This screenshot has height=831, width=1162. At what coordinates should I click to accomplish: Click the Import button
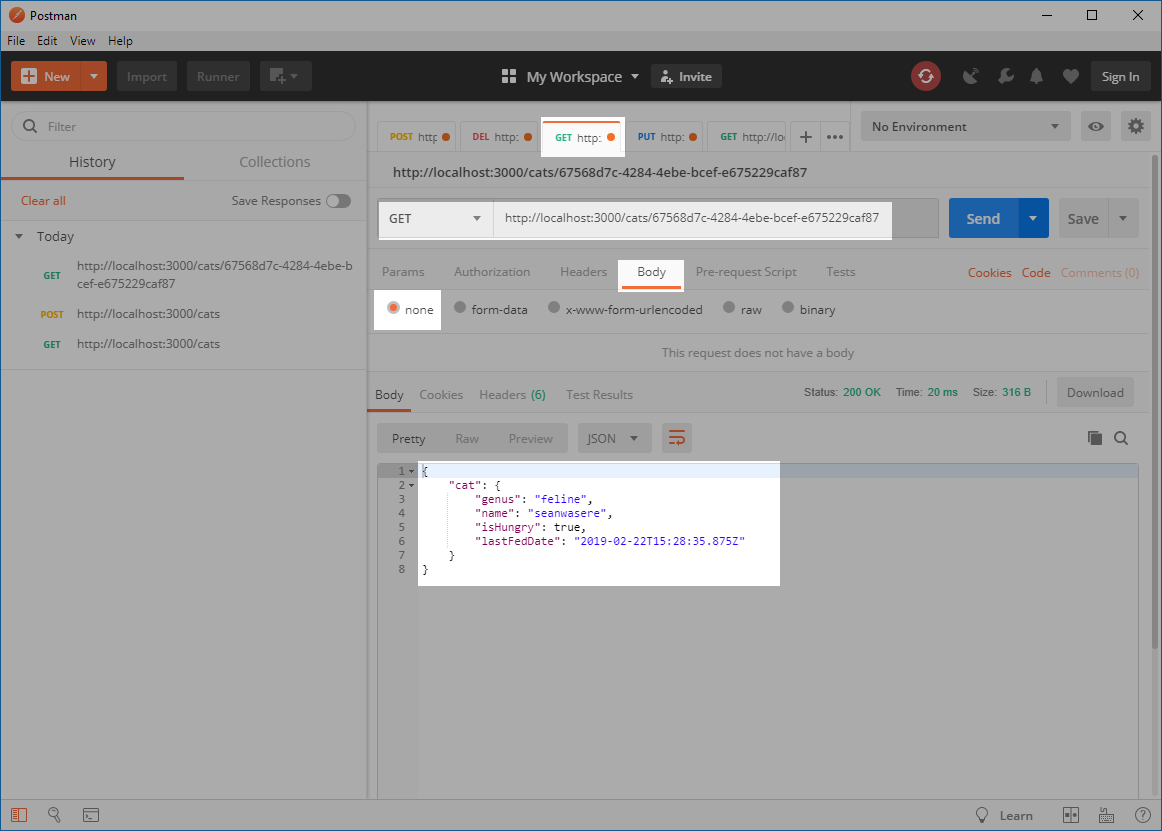(x=147, y=76)
